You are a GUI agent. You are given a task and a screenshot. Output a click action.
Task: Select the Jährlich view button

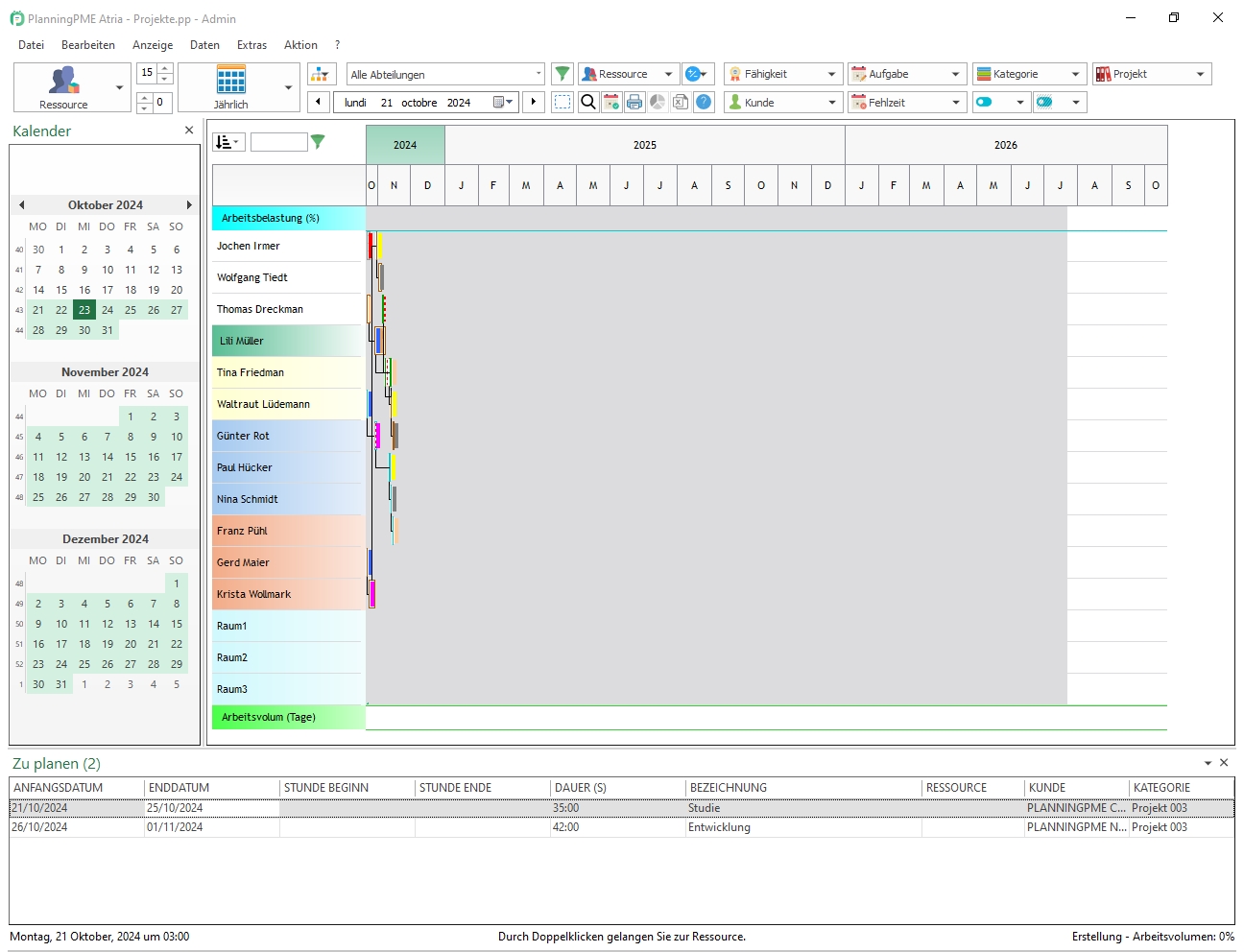[230, 86]
